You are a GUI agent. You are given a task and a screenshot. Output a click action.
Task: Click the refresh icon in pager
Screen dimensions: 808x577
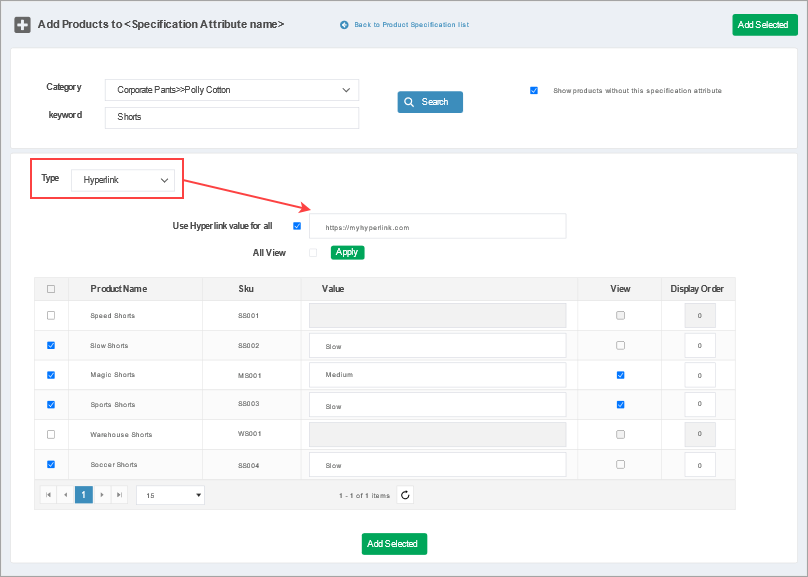pyautogui.click(x=405, y=494)
